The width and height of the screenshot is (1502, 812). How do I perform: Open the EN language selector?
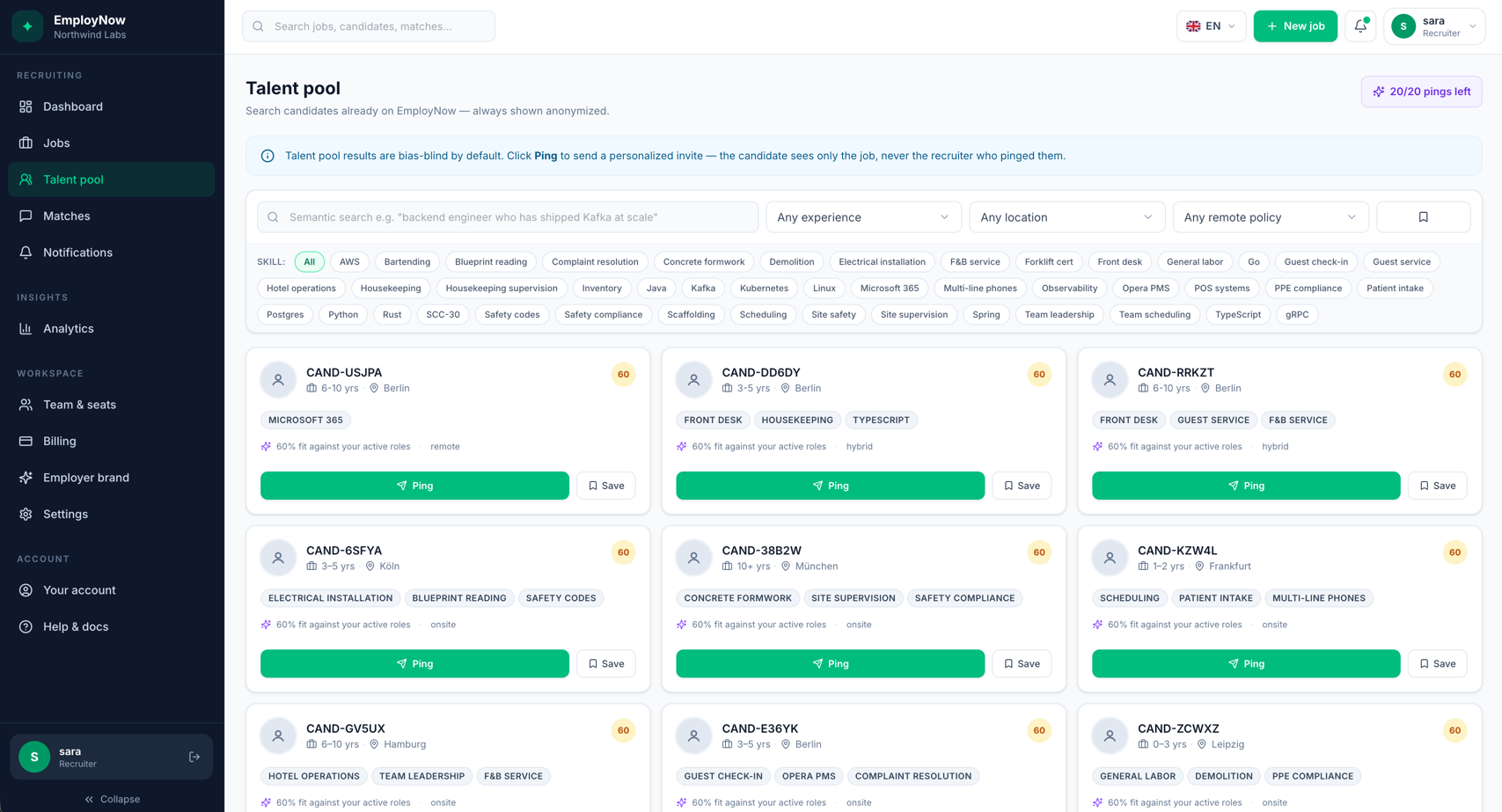coord(1211,26)
